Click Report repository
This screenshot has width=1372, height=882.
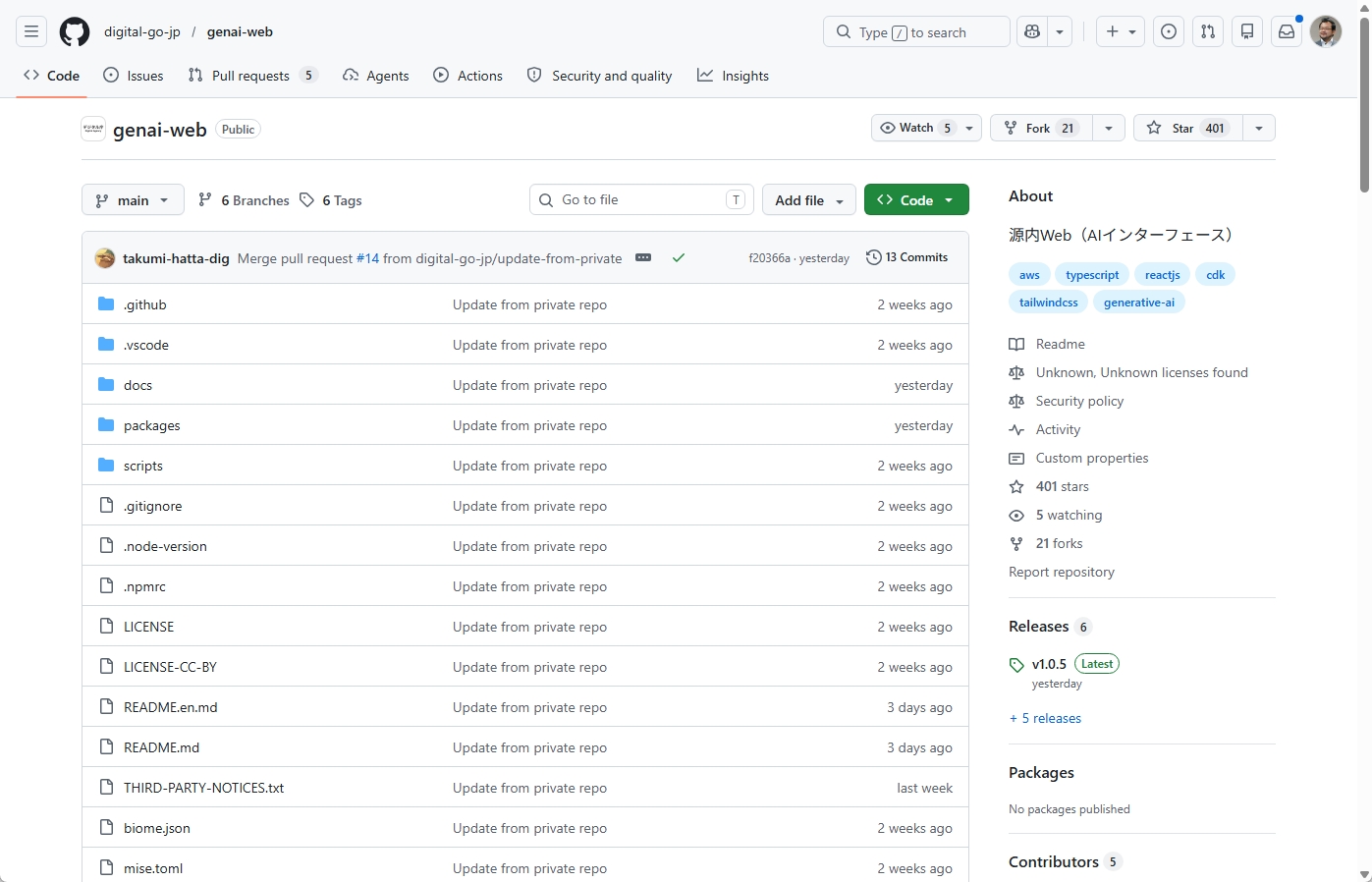[x=1062, y=572]
